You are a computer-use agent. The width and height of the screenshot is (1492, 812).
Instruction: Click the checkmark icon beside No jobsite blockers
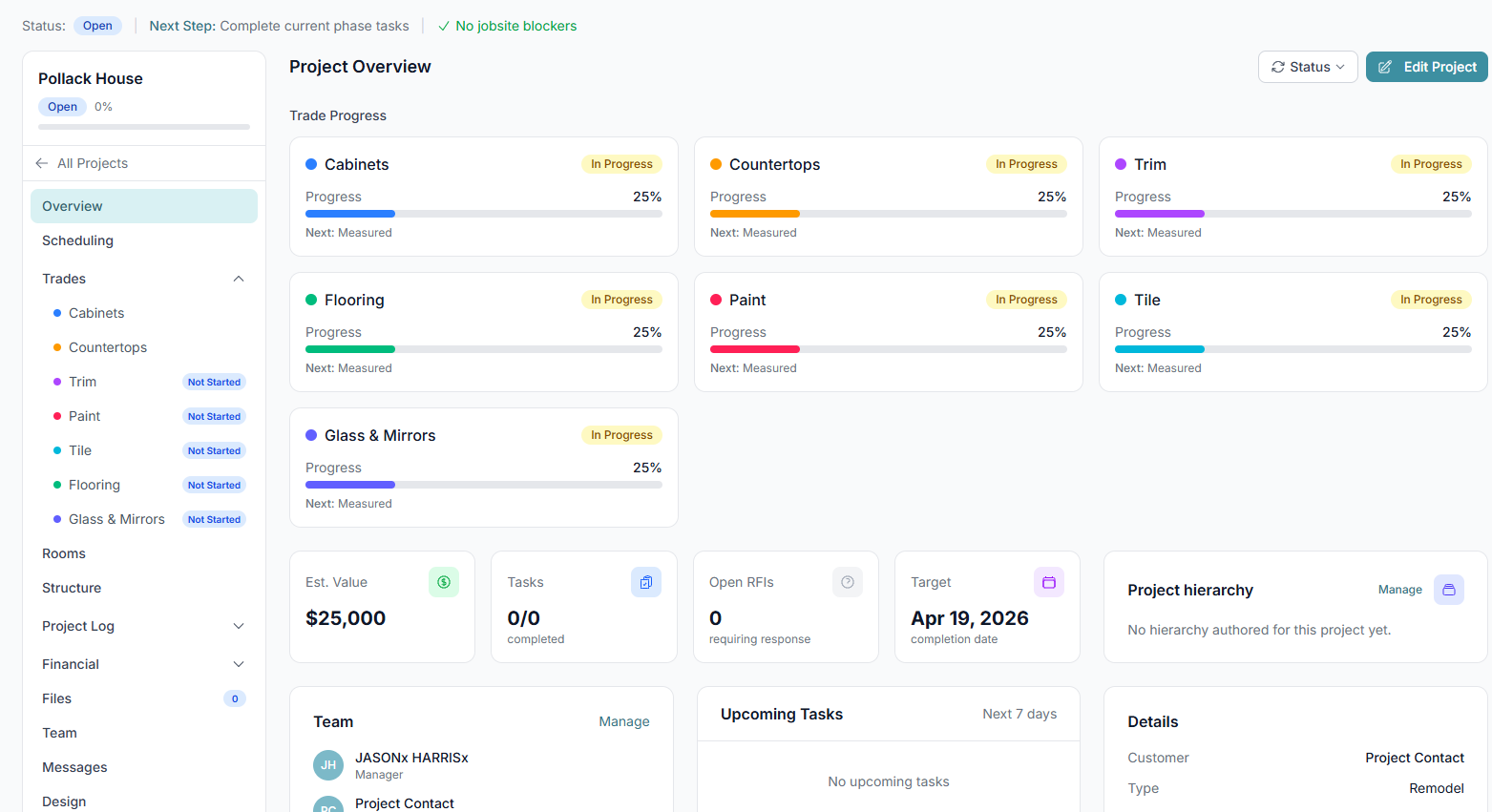444,26
